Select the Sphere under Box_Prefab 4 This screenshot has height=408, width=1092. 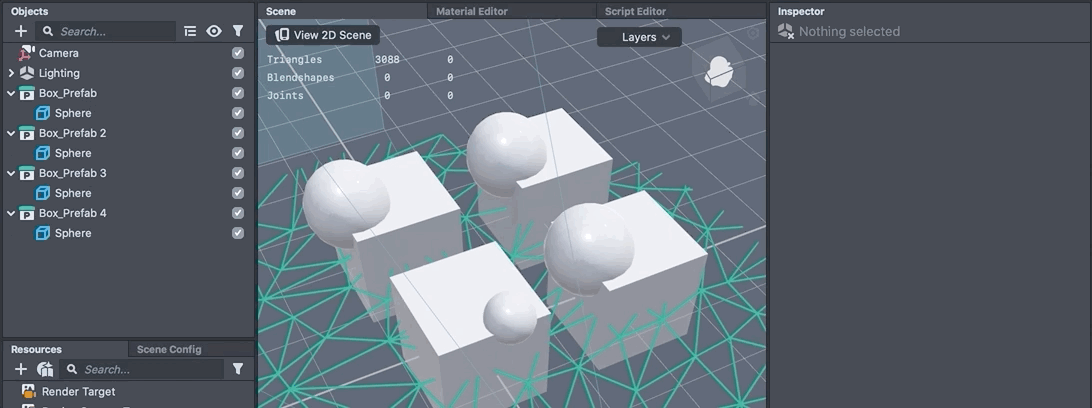coord(73,233)
